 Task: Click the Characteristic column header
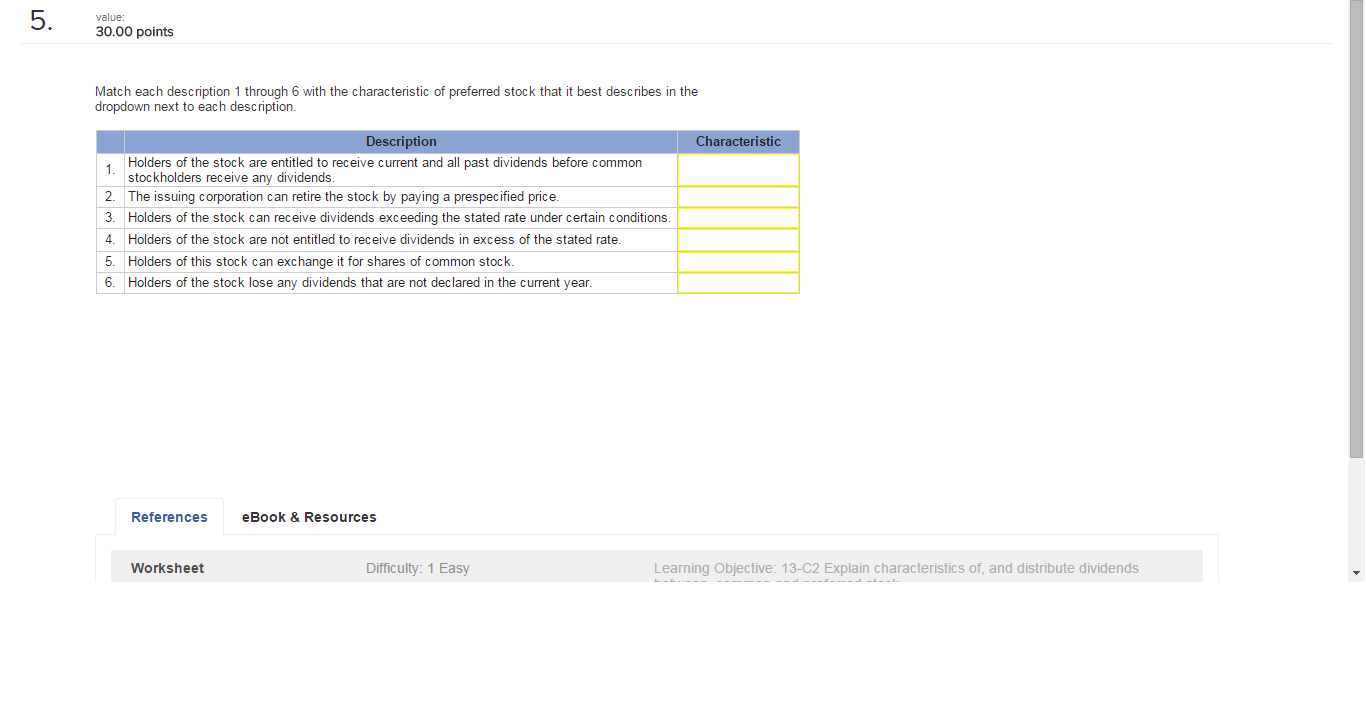click(x=738, y=142)
